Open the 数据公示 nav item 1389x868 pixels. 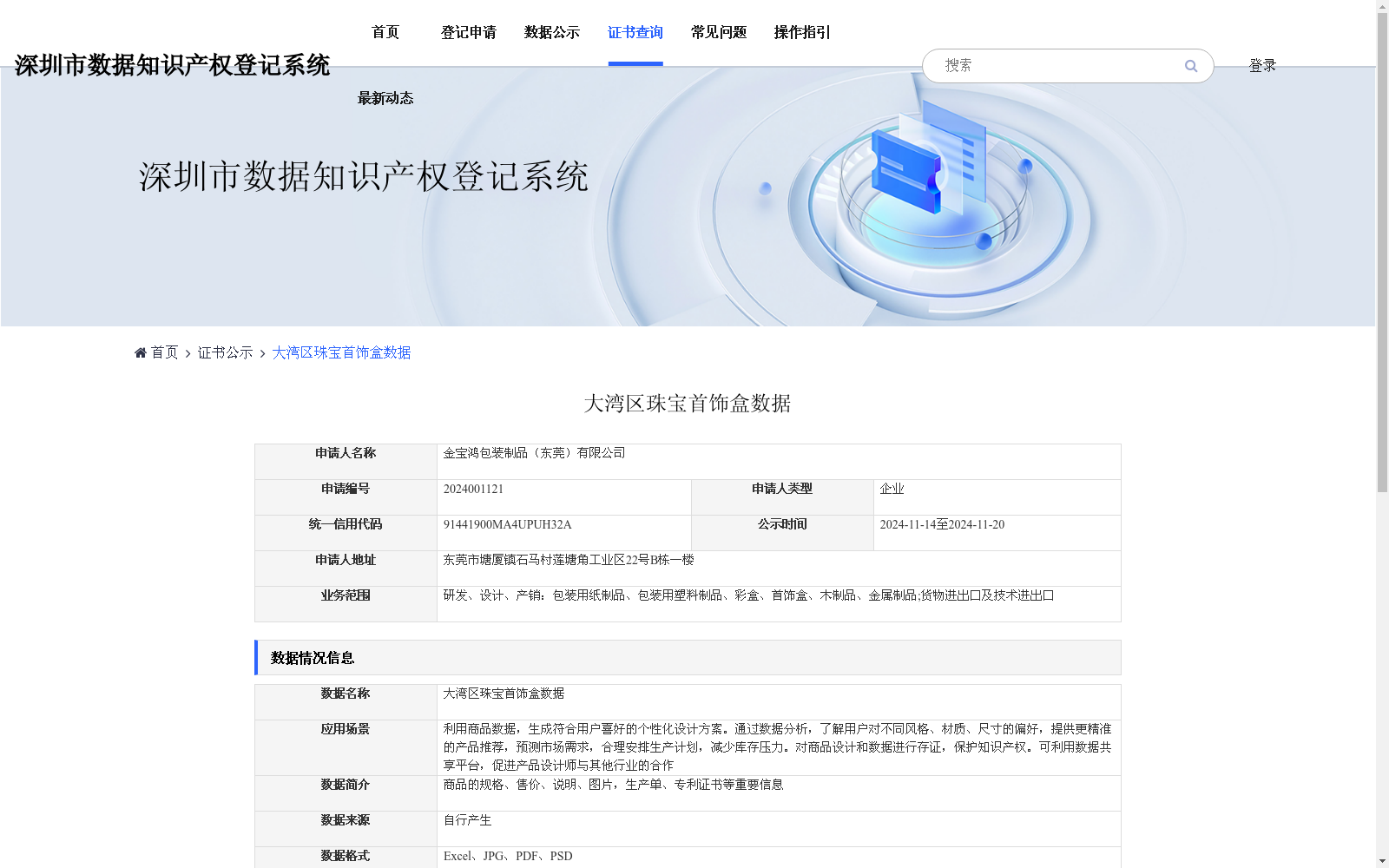click(552, 32)
